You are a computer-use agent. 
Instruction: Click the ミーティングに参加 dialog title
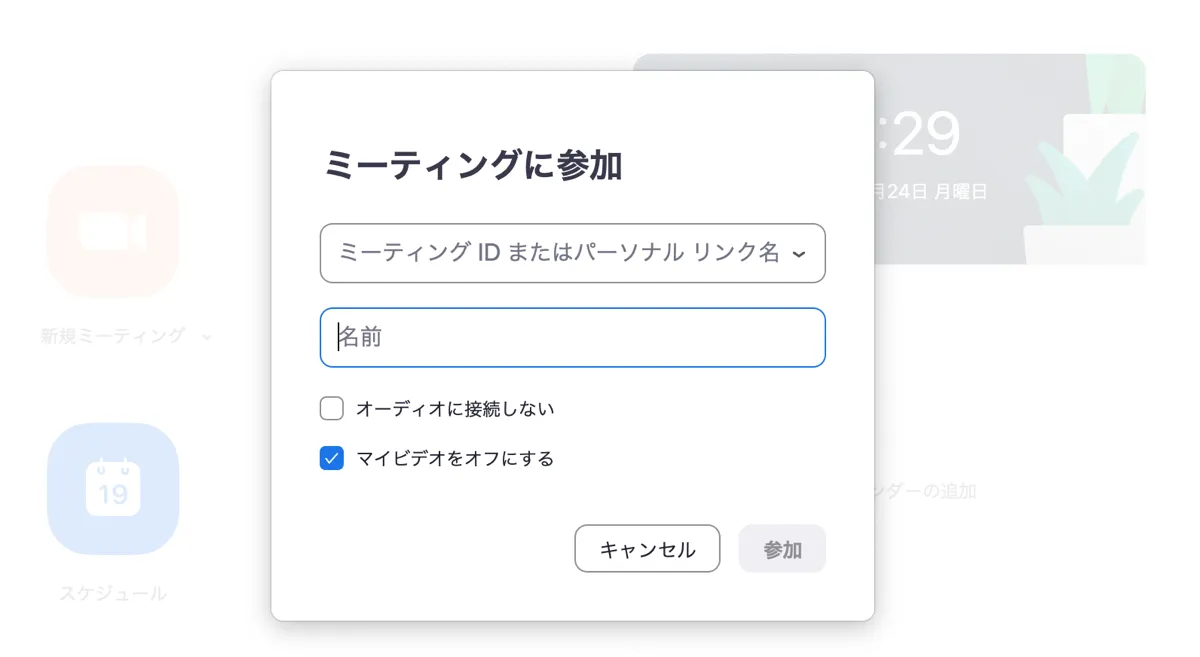click(473, 165)
